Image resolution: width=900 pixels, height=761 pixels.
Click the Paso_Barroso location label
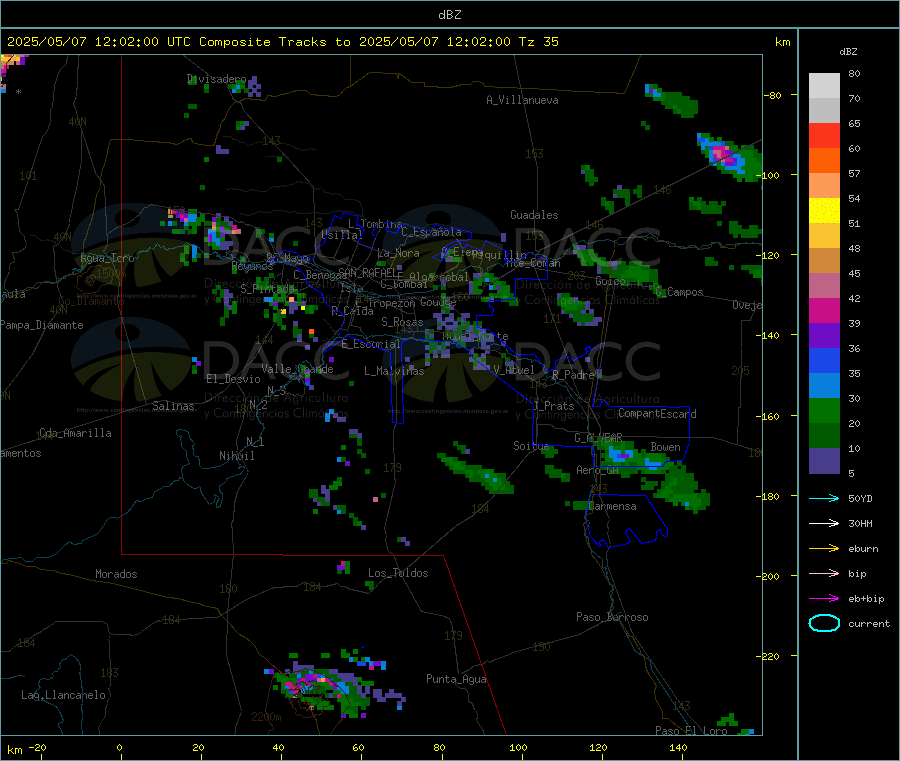point(612,617)
